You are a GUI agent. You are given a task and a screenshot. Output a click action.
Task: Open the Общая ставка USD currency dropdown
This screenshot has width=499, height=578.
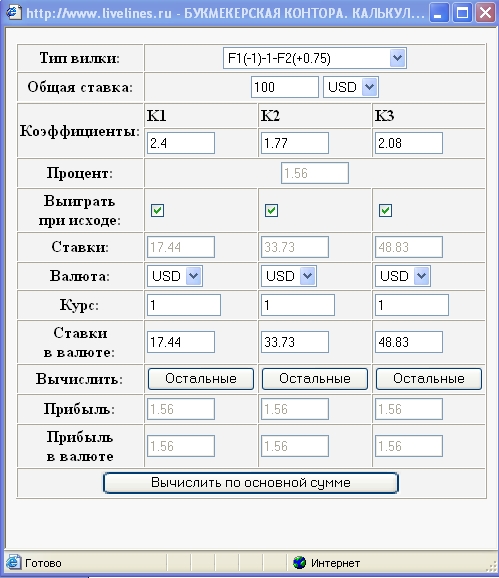[350, 87]
